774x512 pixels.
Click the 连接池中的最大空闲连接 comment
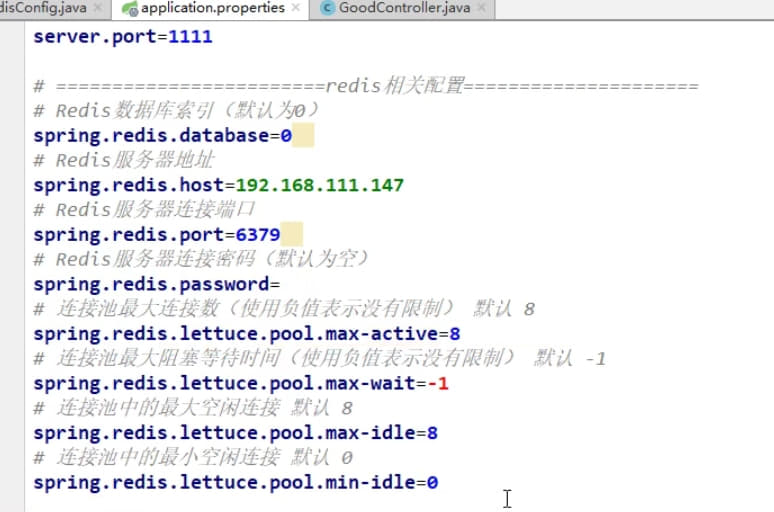coord(193,408)
